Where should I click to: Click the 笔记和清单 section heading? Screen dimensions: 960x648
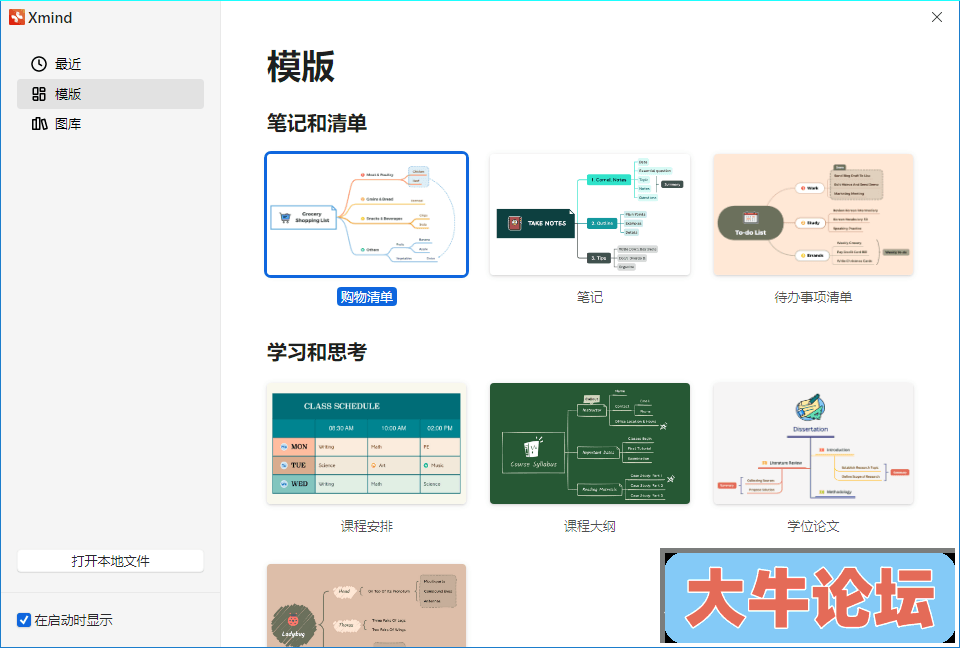pyautogui.click(x=317, y=123)
